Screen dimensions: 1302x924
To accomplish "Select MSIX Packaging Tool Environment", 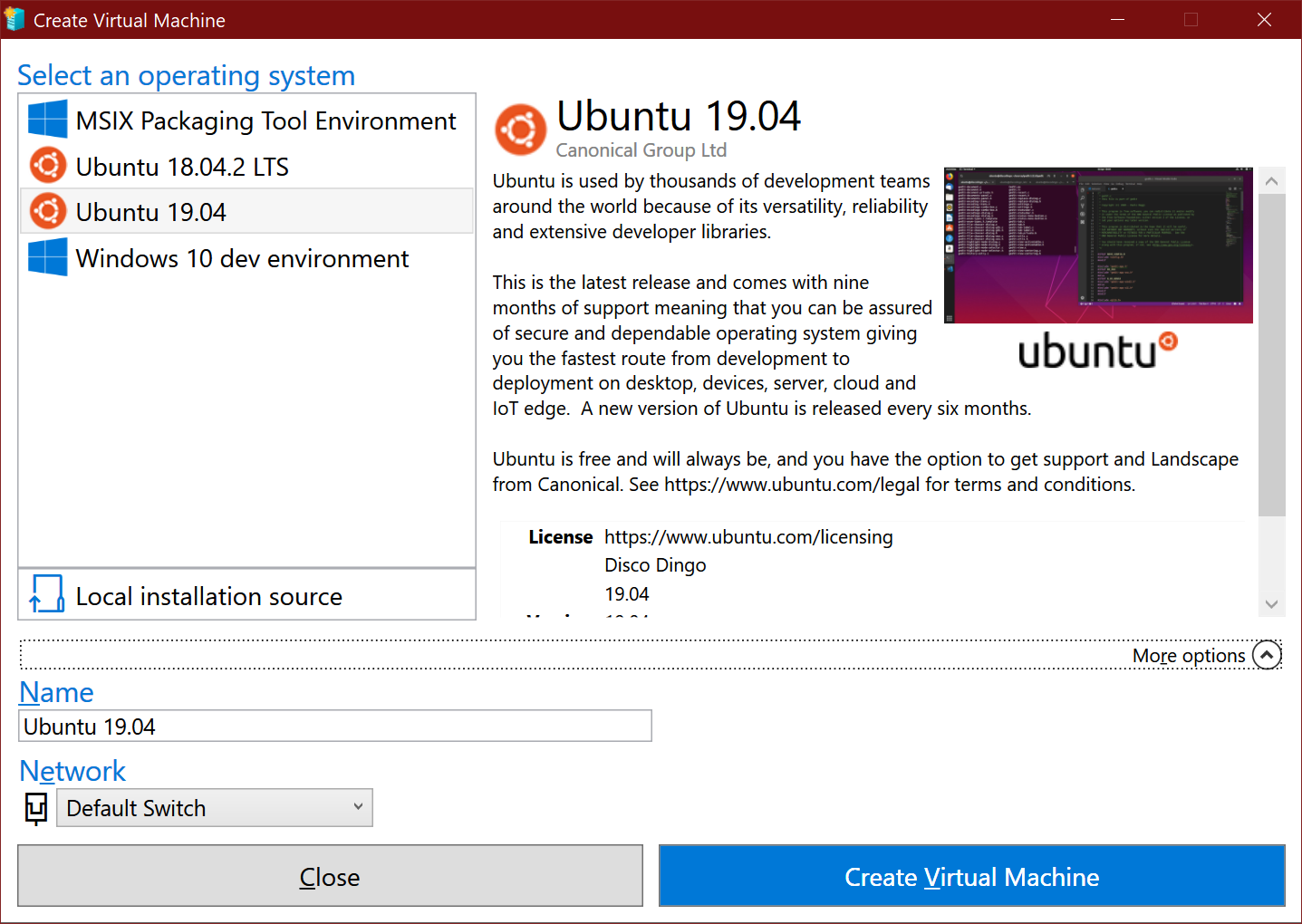I will coord(246,120).
